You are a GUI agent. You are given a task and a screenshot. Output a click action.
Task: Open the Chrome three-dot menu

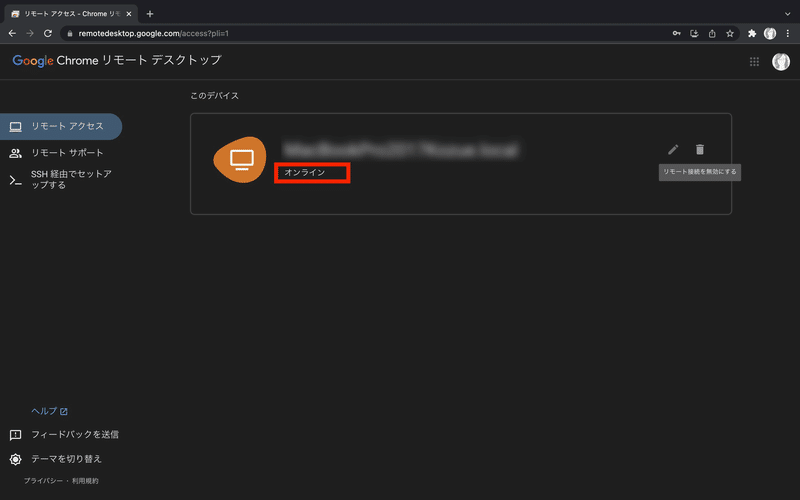788,34
